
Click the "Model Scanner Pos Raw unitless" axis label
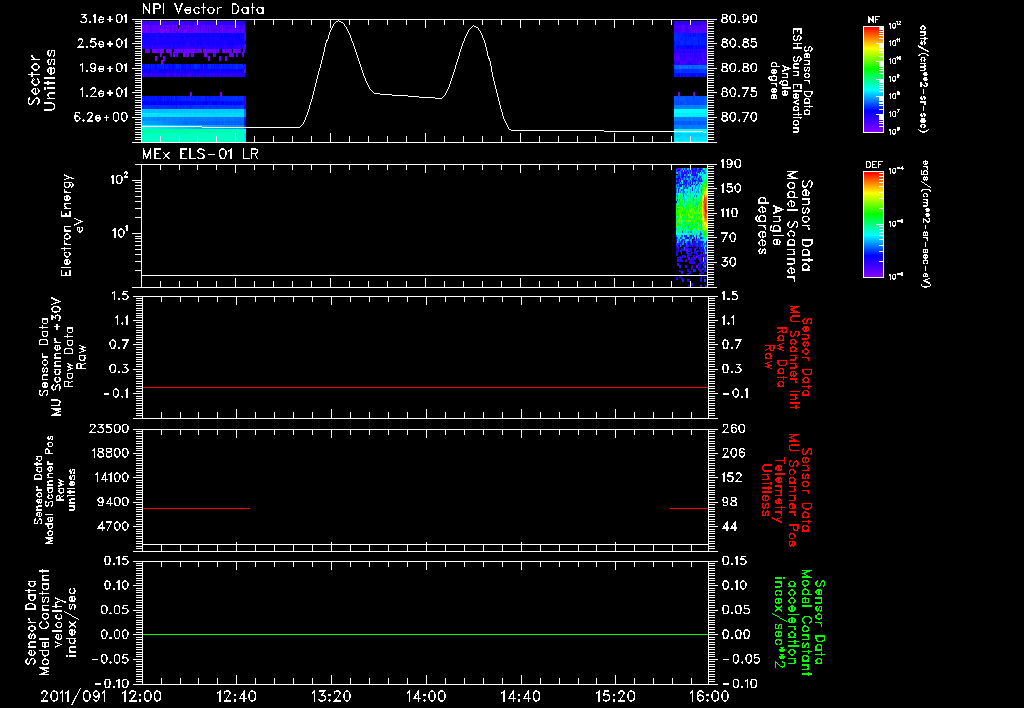[55, 490]
